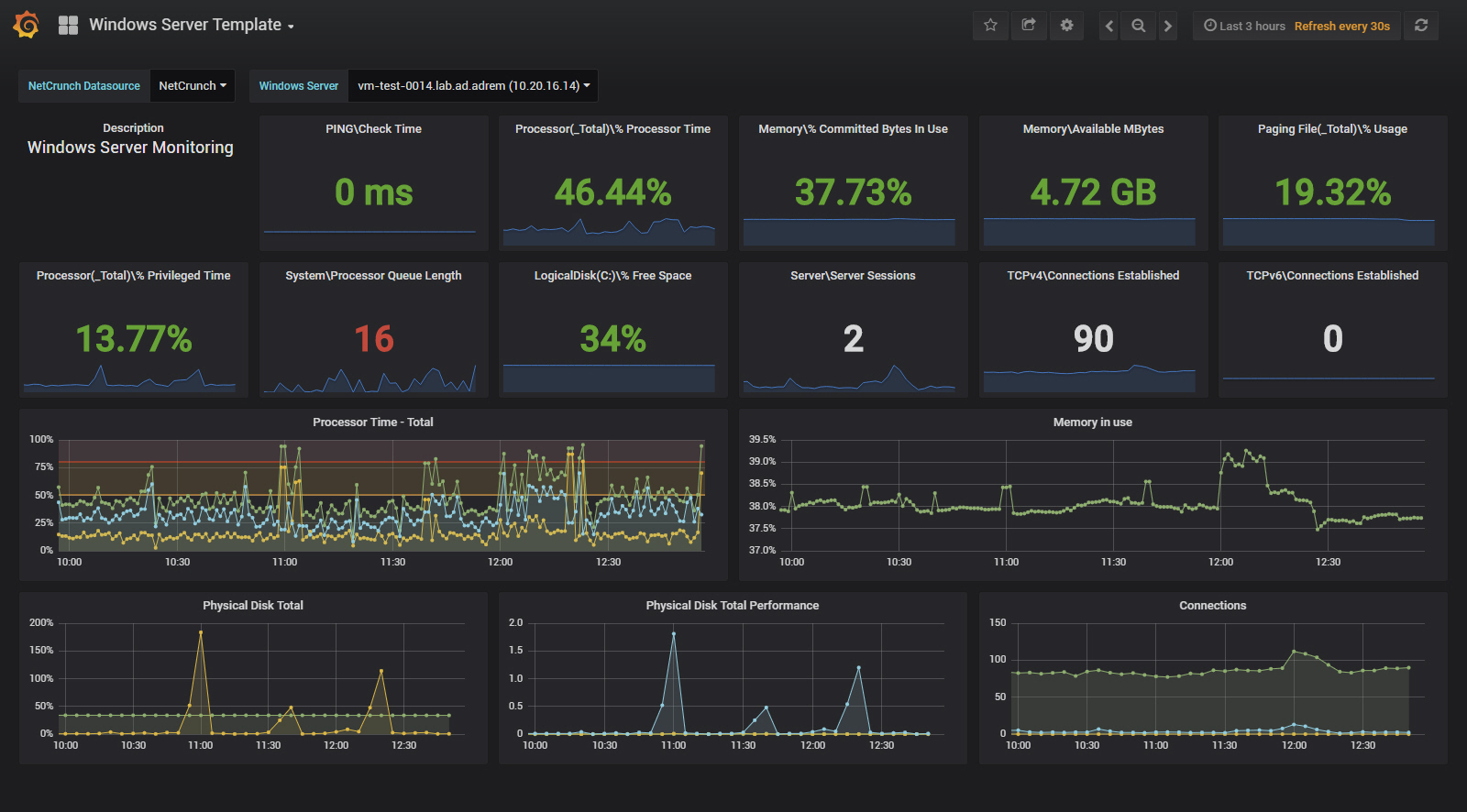
Task: Open the Processor Time - Total panel title menu
Action: [373, 422]
